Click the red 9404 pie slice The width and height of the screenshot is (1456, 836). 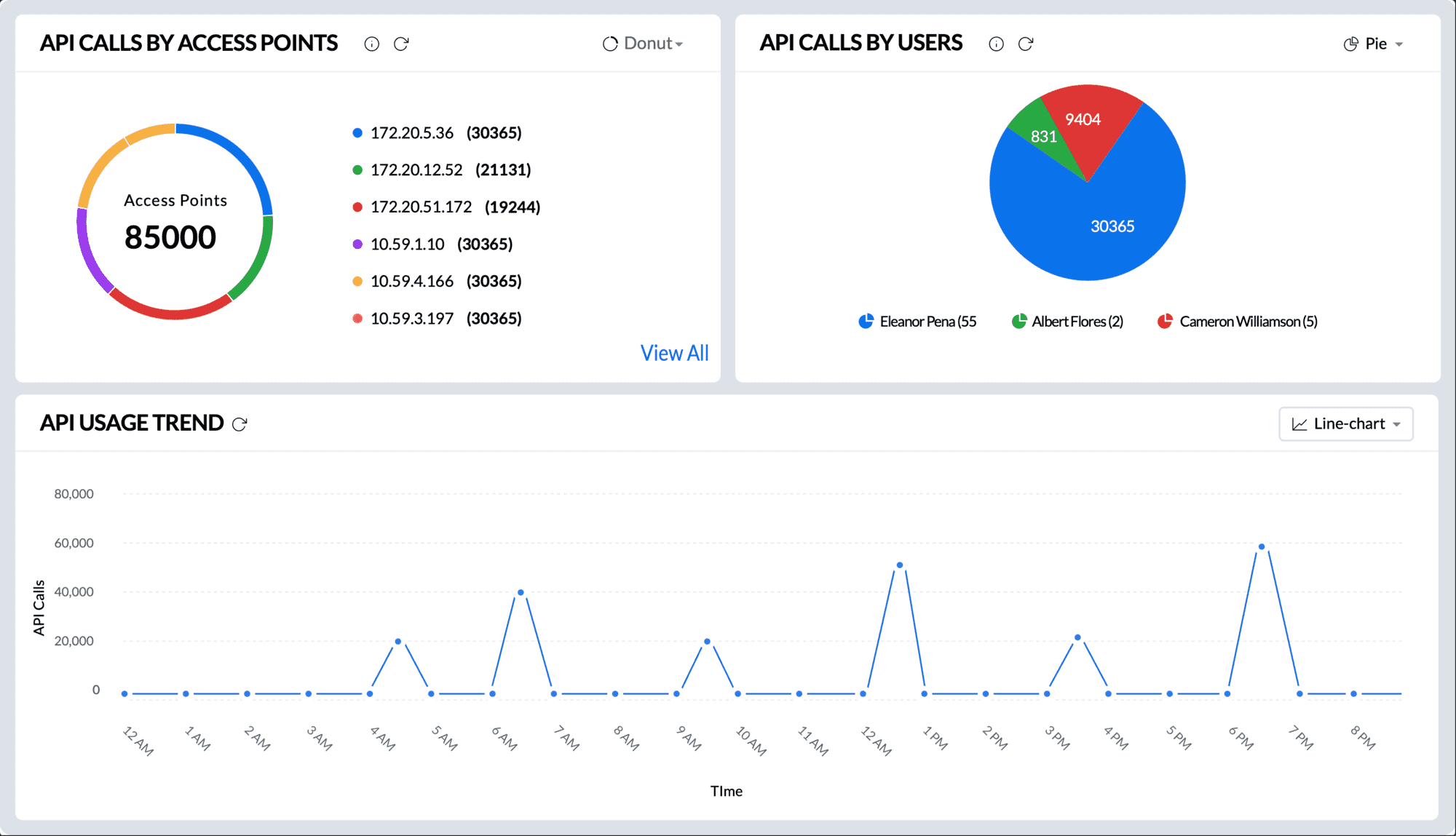click(1083, 120)
